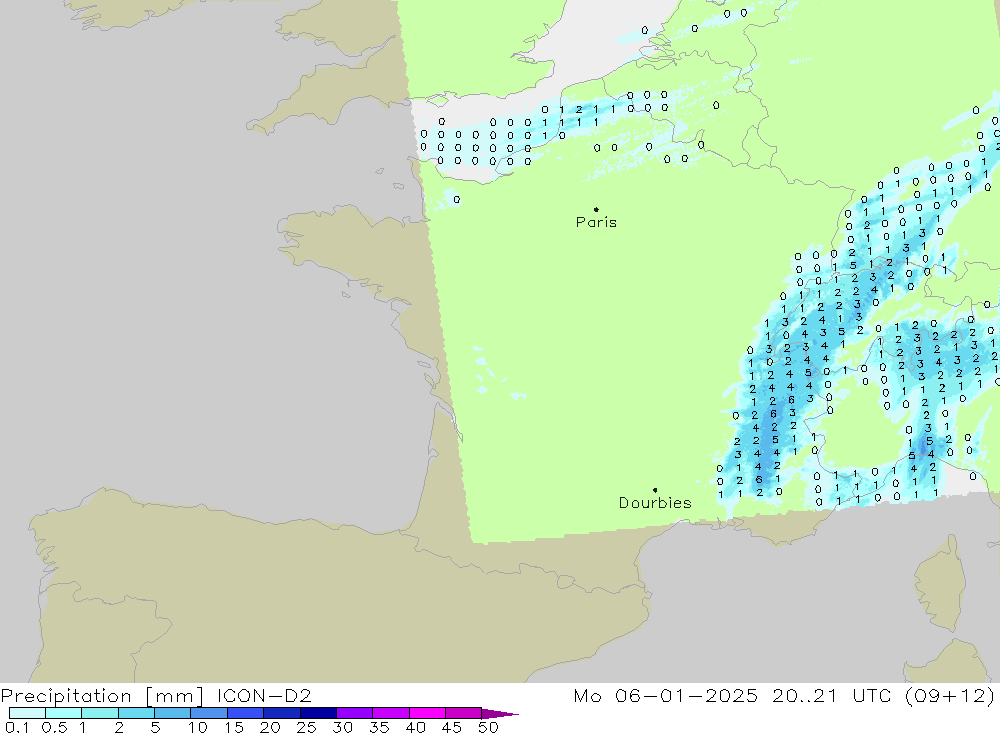This screenshot has height=733, width=1000.
Task: Pick the 0.1–0.5 mm legend swatch
Action: click(x=27, y=713)
